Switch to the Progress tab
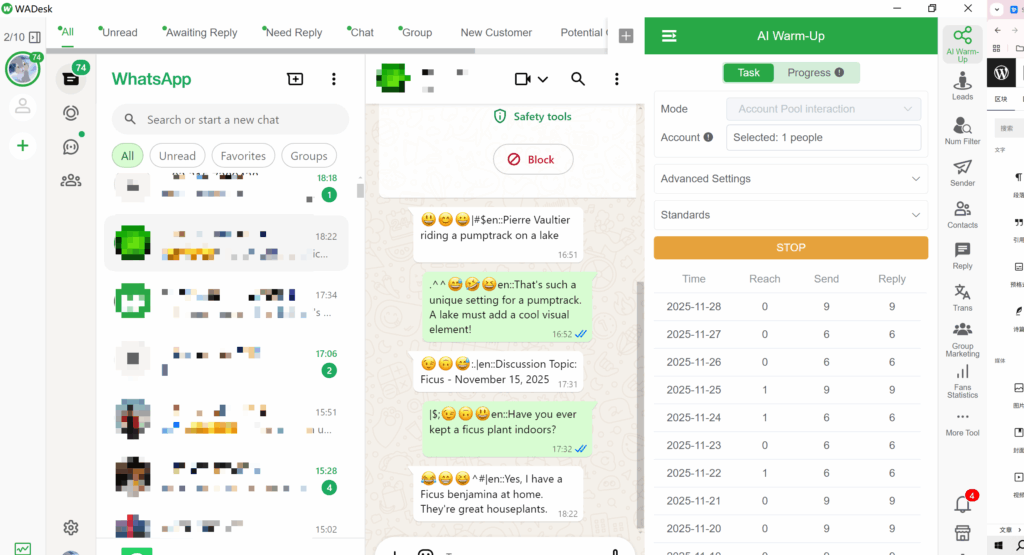Viewport: 1024px width, 555px height. pos(814,73)
